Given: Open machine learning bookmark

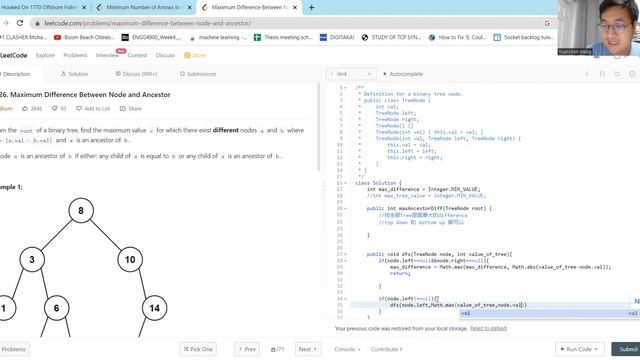Looking at the screenshot, I should click(x=218, y=37).
